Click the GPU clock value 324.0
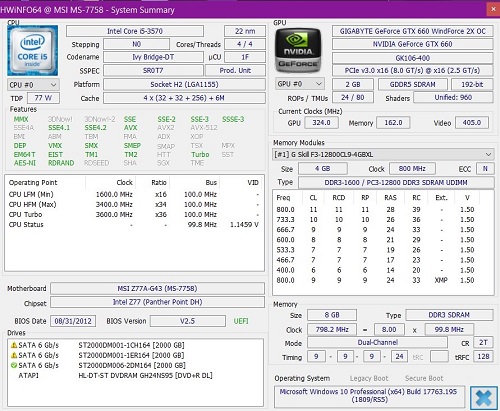The image size is (500, 411). [321, 123]
